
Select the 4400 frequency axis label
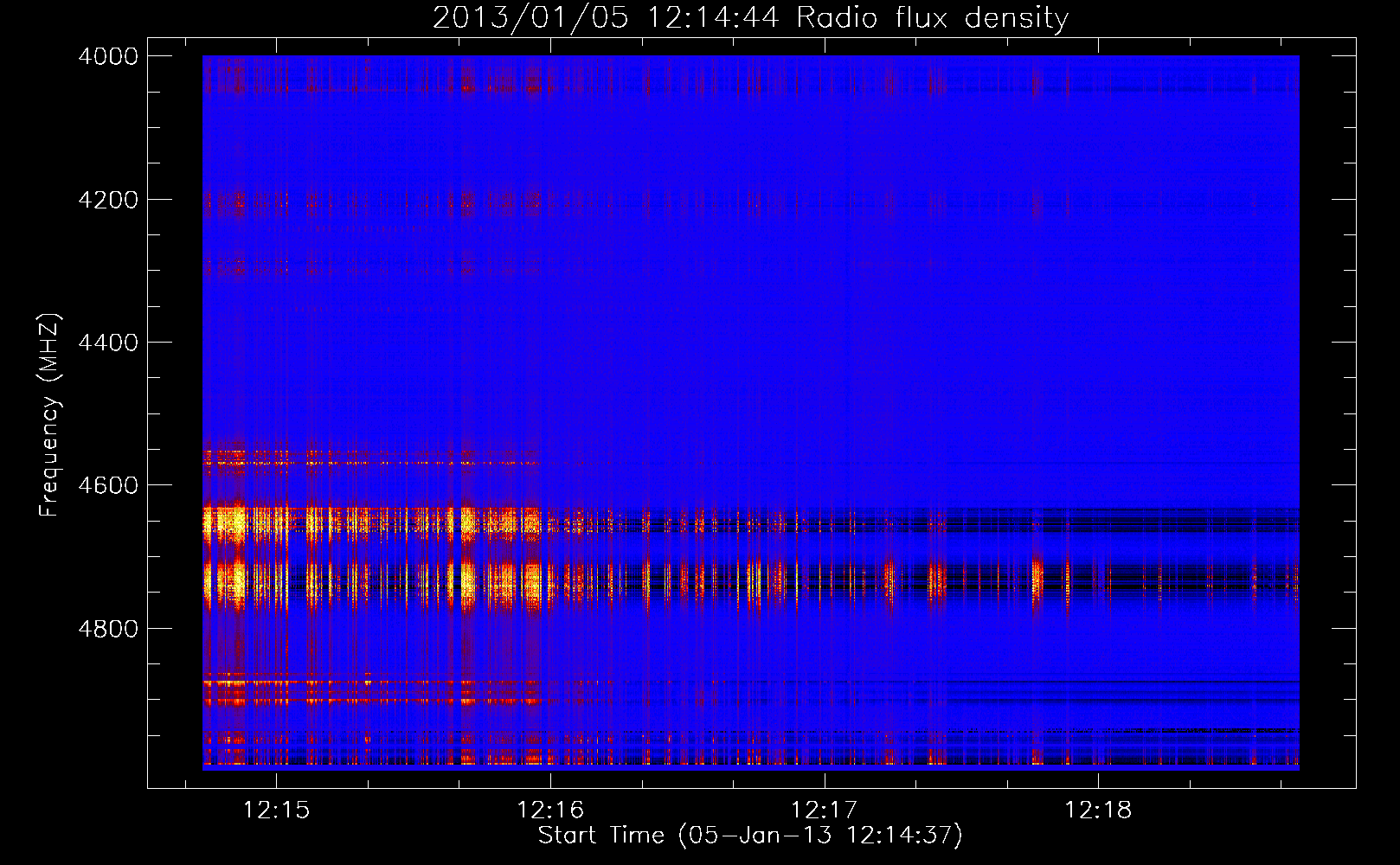[108, 343]
